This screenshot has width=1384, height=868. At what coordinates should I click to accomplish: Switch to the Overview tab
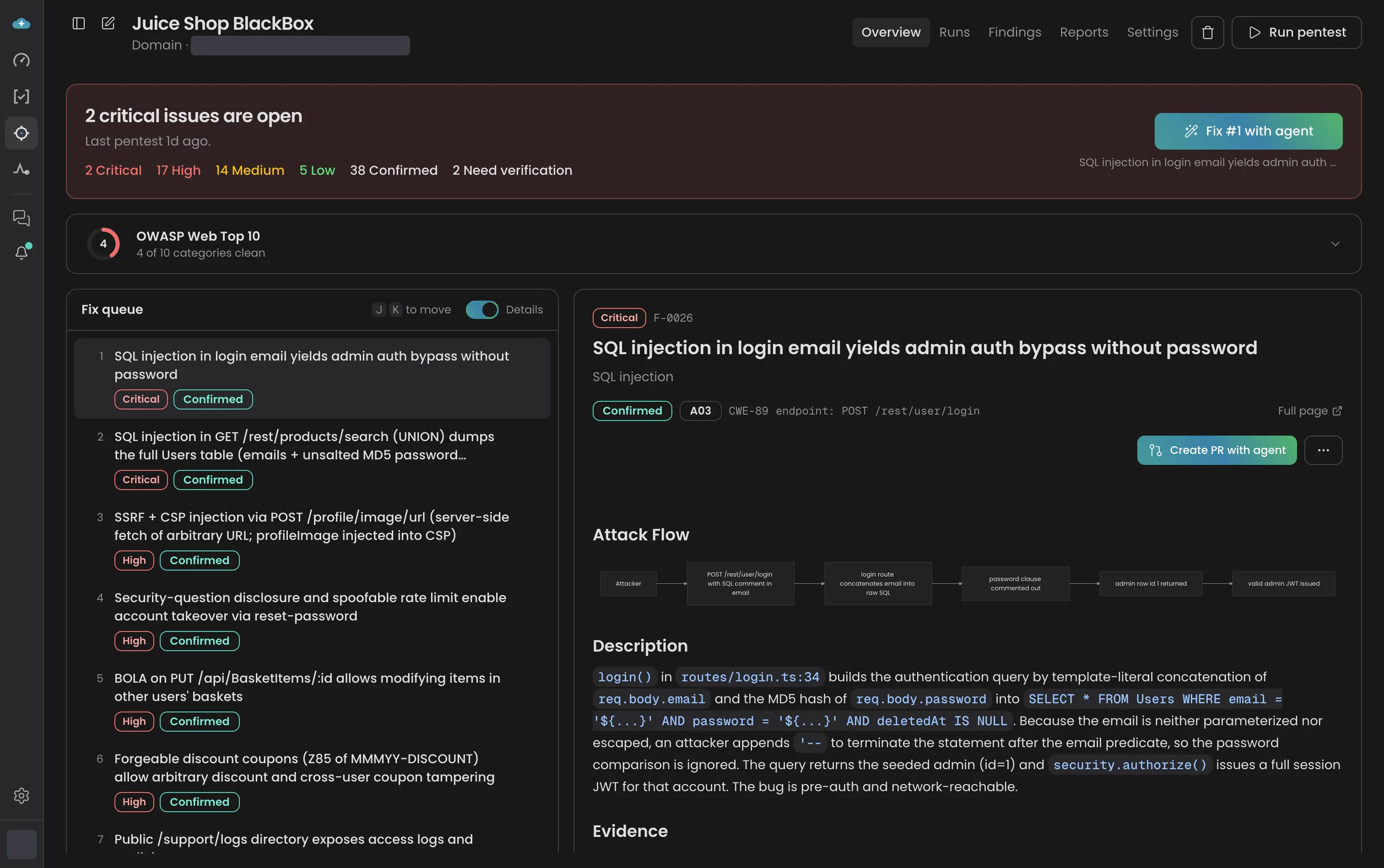pyautogui.click(x=890, y=32)
